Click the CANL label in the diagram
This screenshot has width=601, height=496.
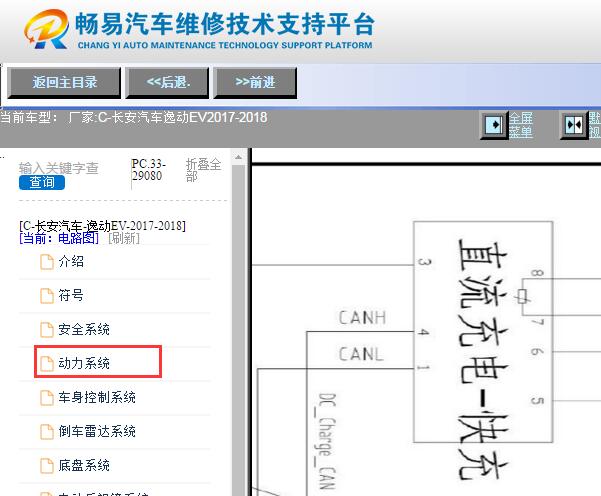(x=361, y=354)
